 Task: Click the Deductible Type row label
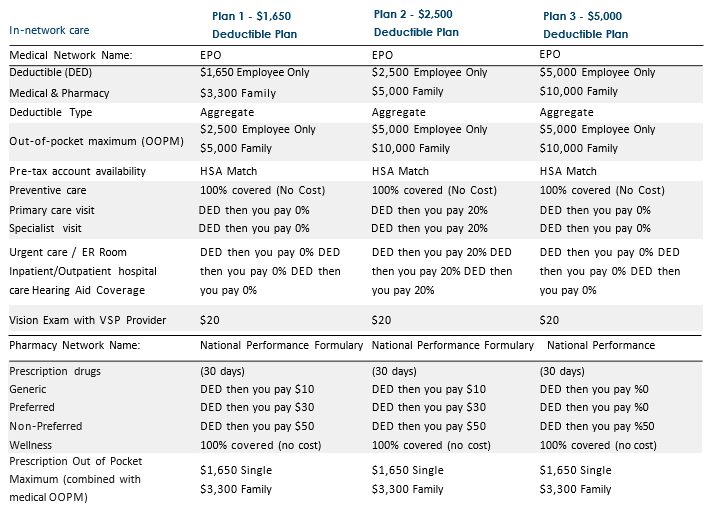pyautogui.click(x=50, y=112)
